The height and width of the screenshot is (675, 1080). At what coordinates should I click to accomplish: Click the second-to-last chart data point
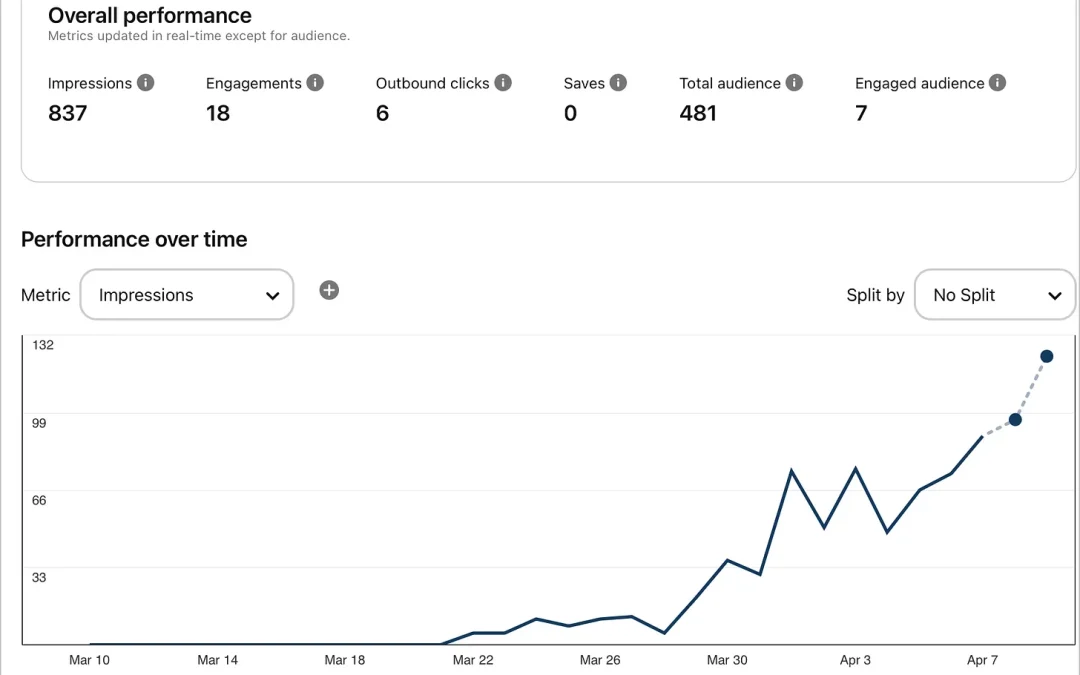[x=1015, y=420]
